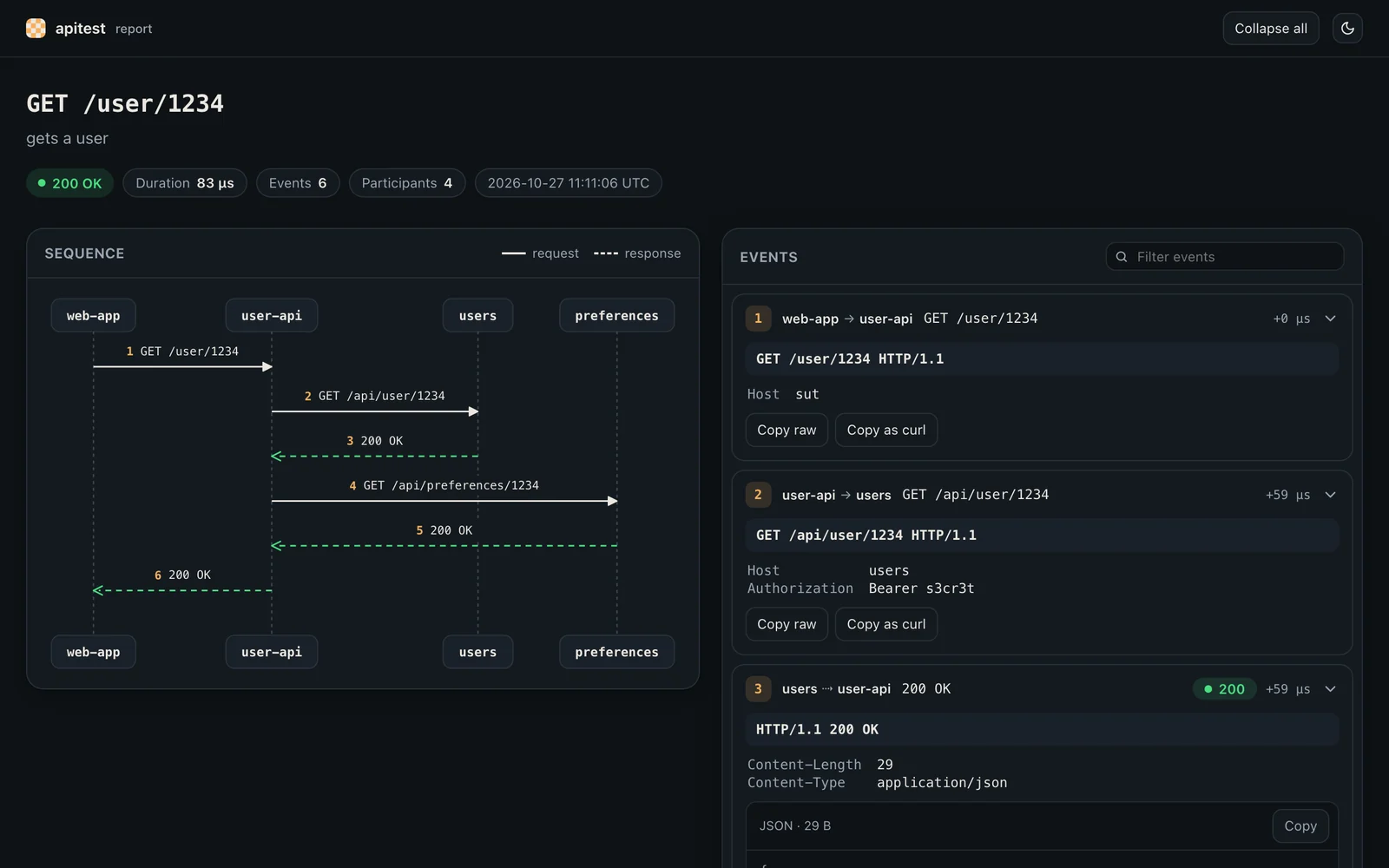Click the 2026-10-27 11:11:06 UTC timestamp pill
This screenshot has width=1389, height=868.
coord(569,183)
